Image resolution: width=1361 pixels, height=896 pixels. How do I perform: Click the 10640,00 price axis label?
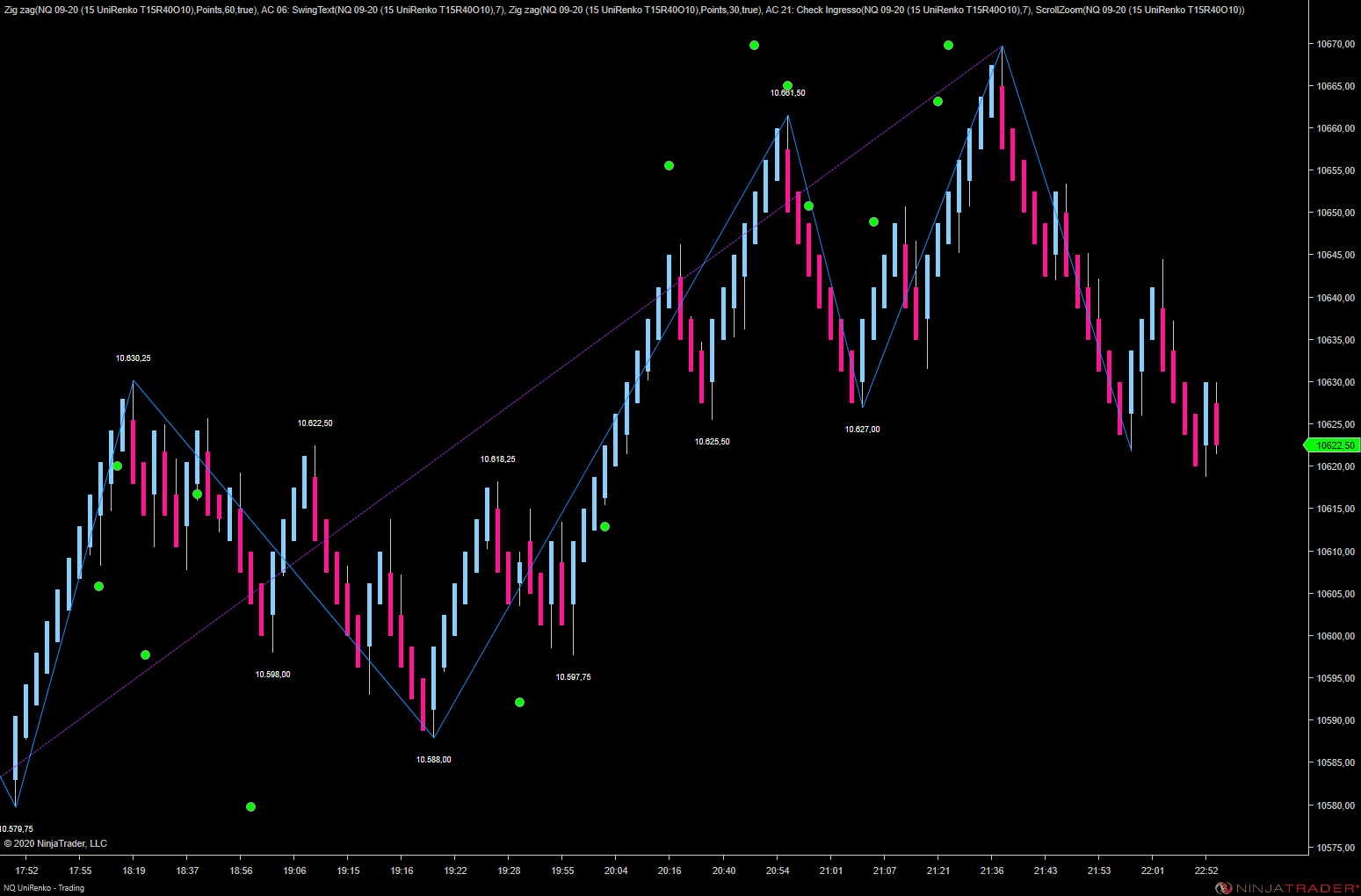click(1335, 298)
